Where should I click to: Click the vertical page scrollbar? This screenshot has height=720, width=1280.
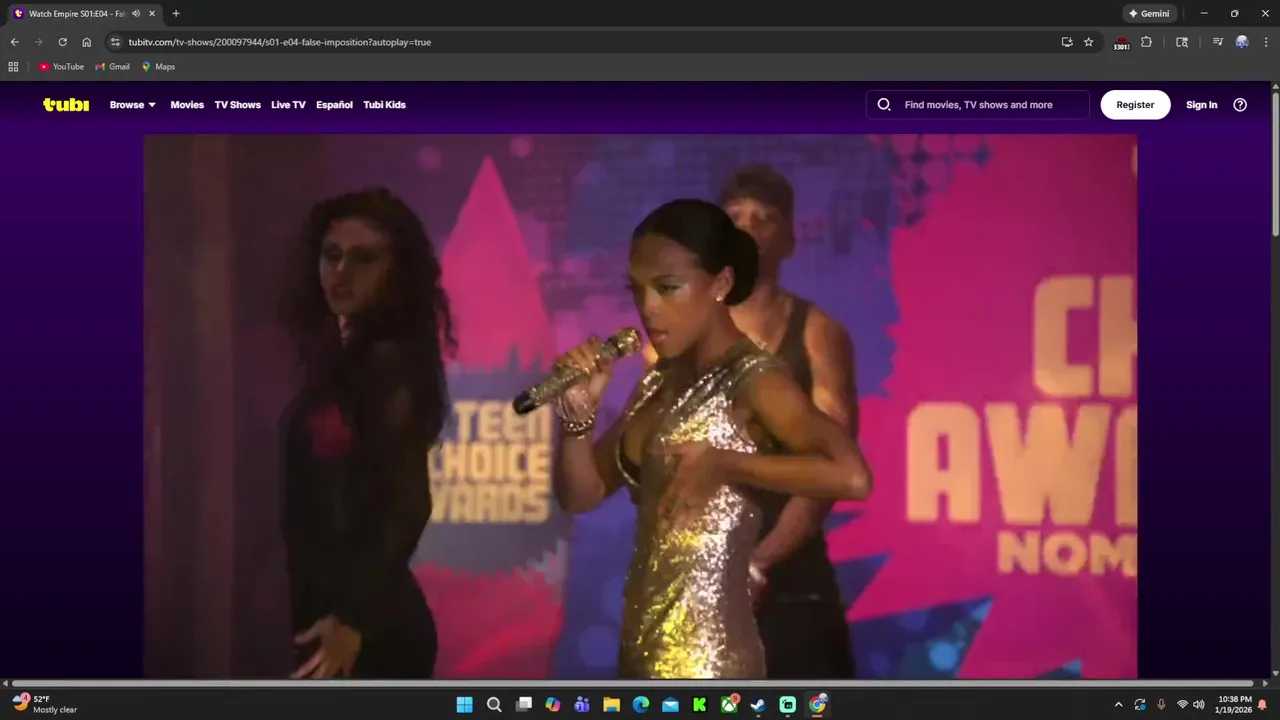(1275, 165)
